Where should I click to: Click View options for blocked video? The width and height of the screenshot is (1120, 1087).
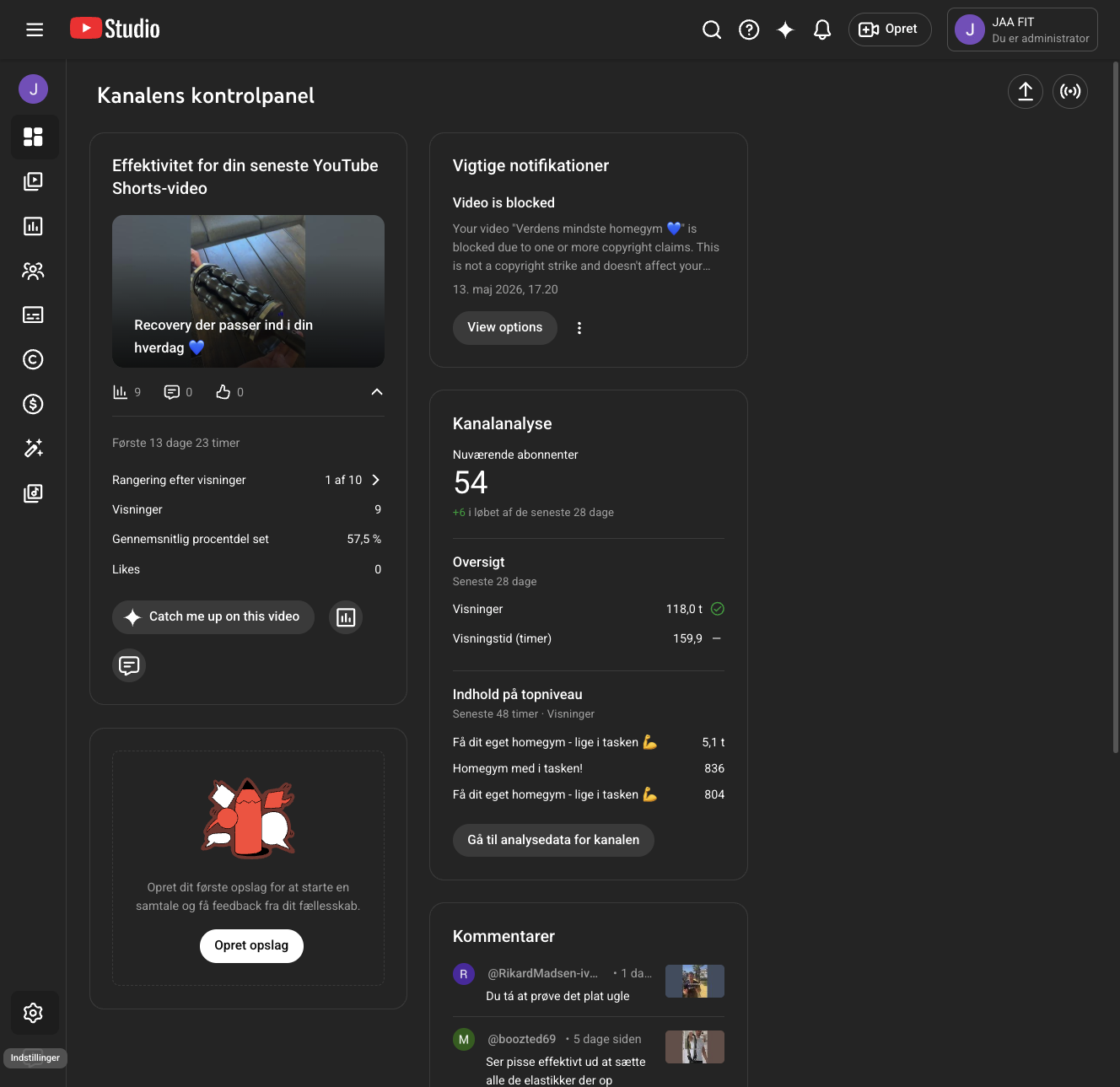(505, 327)
